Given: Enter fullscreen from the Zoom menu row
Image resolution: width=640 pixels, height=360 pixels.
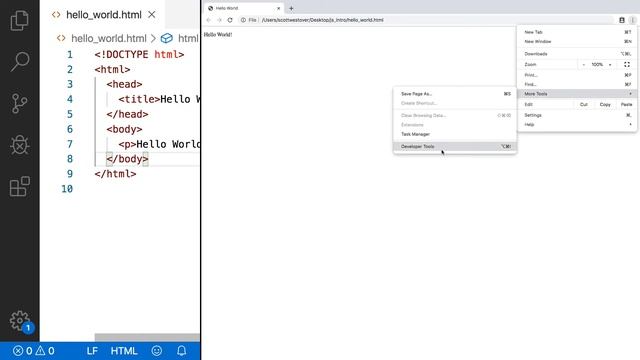Looking at the screenshot, I should (627, 64).
